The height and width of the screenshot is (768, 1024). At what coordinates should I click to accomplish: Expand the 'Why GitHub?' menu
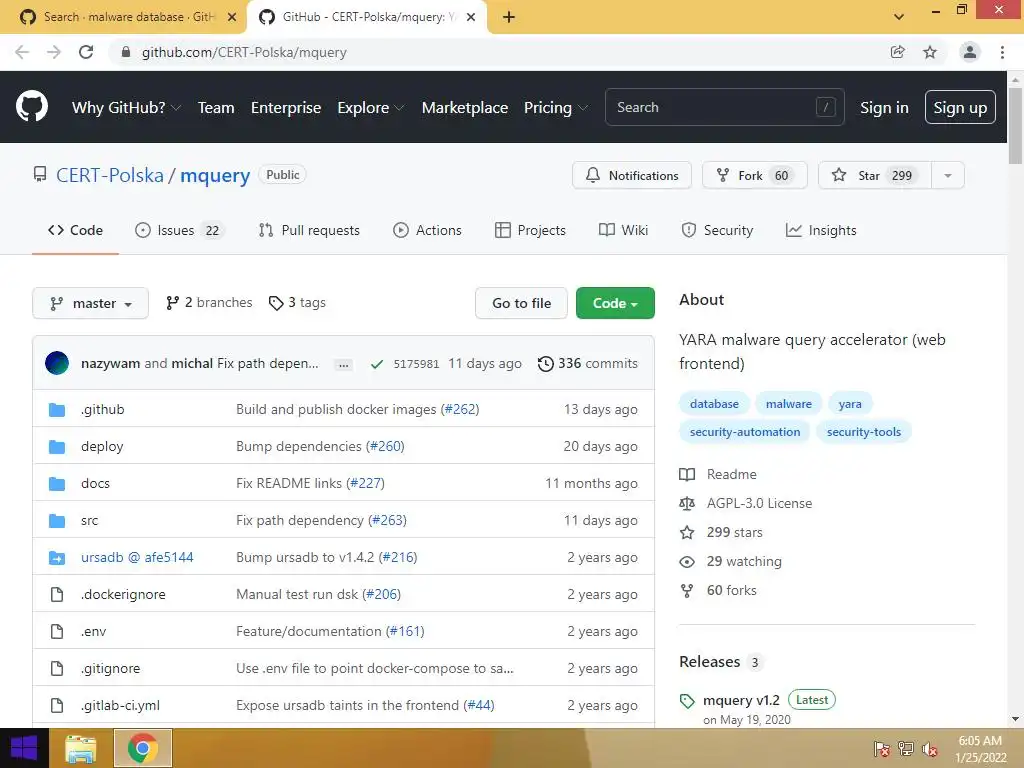coord(126,108)
